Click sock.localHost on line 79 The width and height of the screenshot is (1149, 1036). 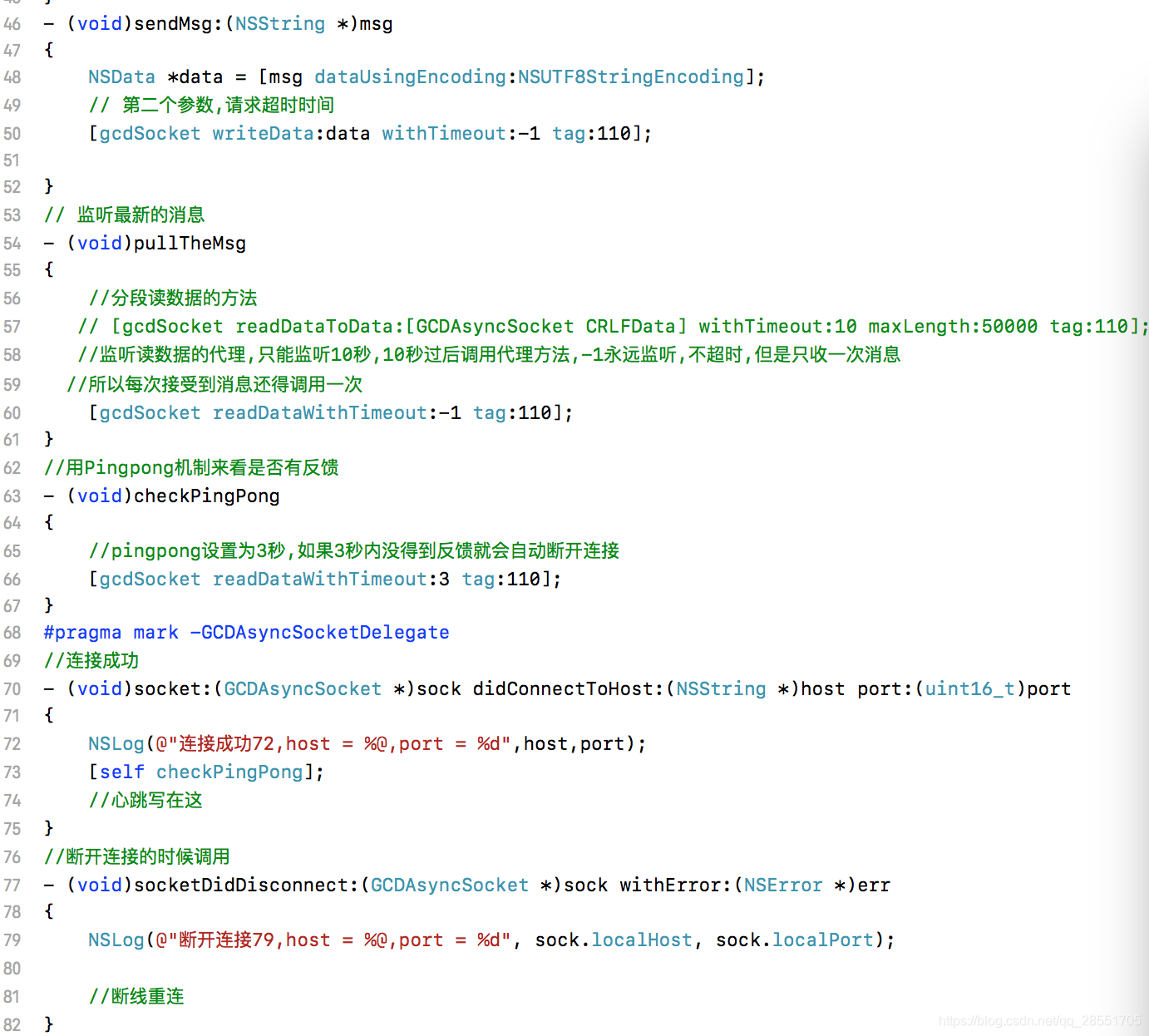tap(614, 940)
